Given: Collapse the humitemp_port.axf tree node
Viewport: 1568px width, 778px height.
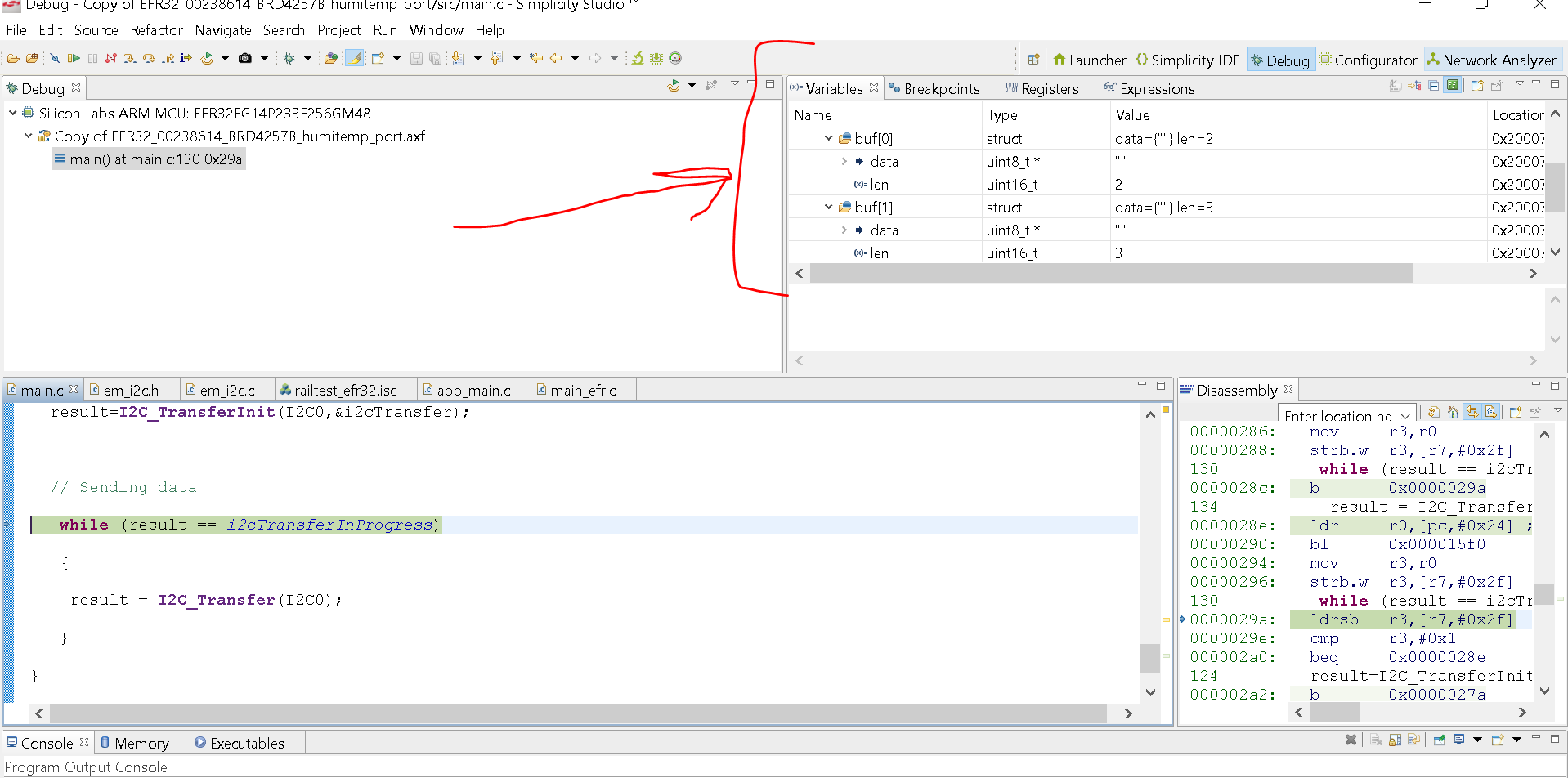Looking at the screenshot, I should click(x=28, y=136).
